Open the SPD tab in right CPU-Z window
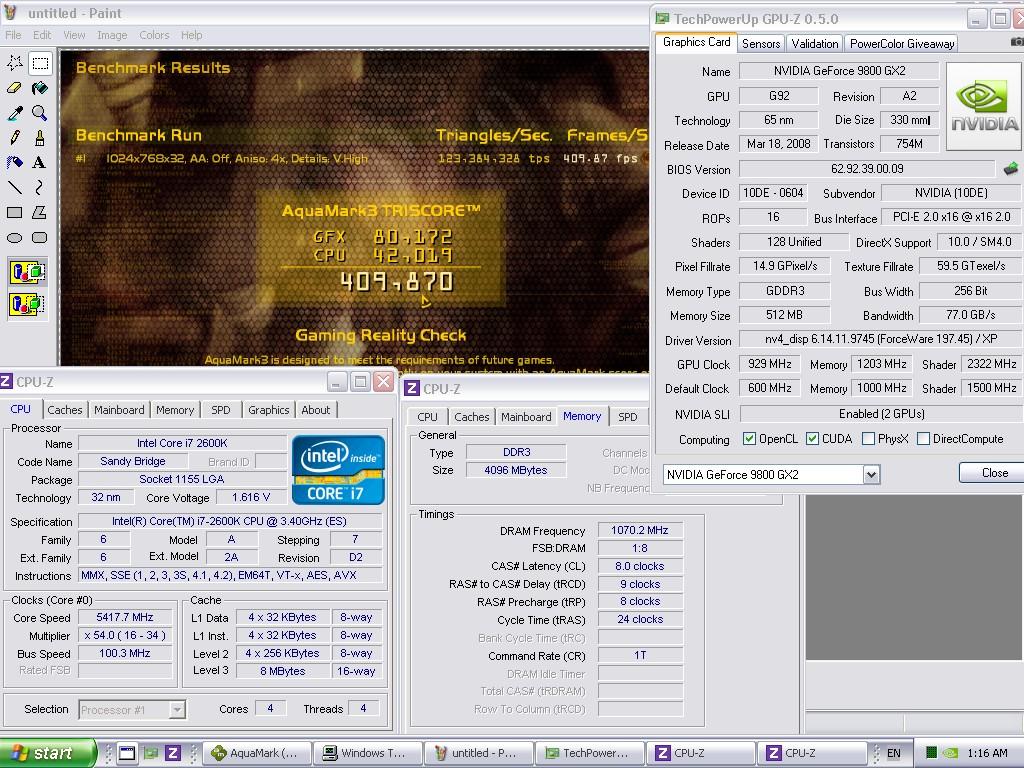The image size is (1024, 768). tap(628, 417)
